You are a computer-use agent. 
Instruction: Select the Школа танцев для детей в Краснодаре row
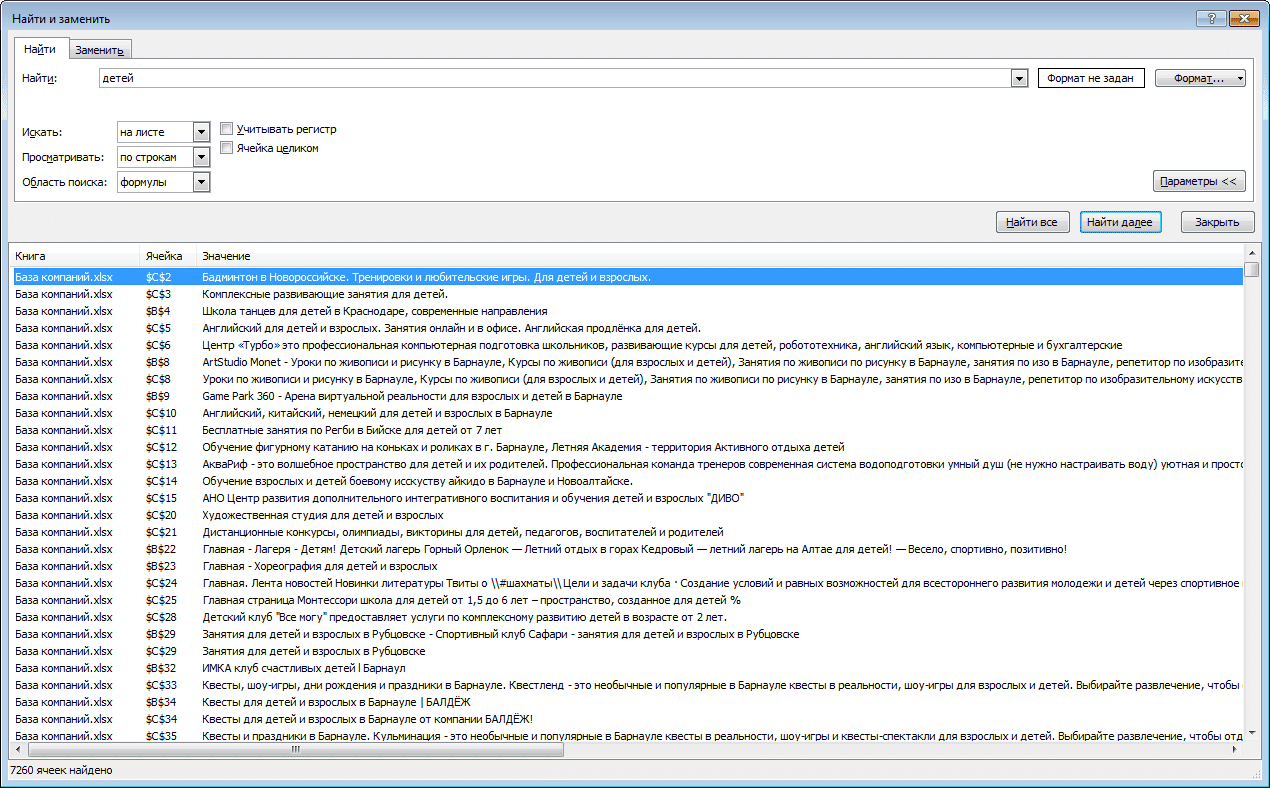627,311
